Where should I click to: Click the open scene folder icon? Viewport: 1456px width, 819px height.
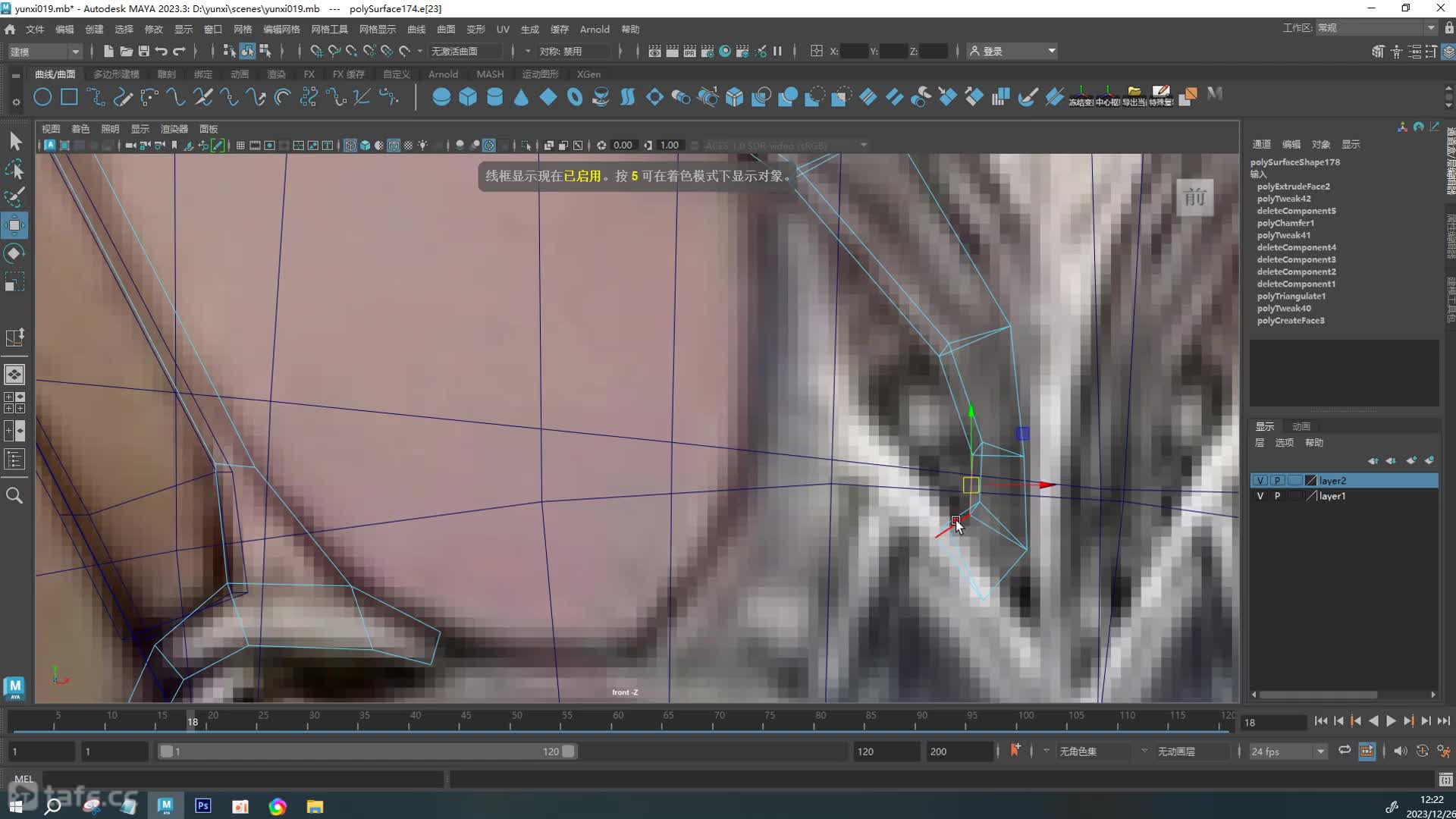126,51
